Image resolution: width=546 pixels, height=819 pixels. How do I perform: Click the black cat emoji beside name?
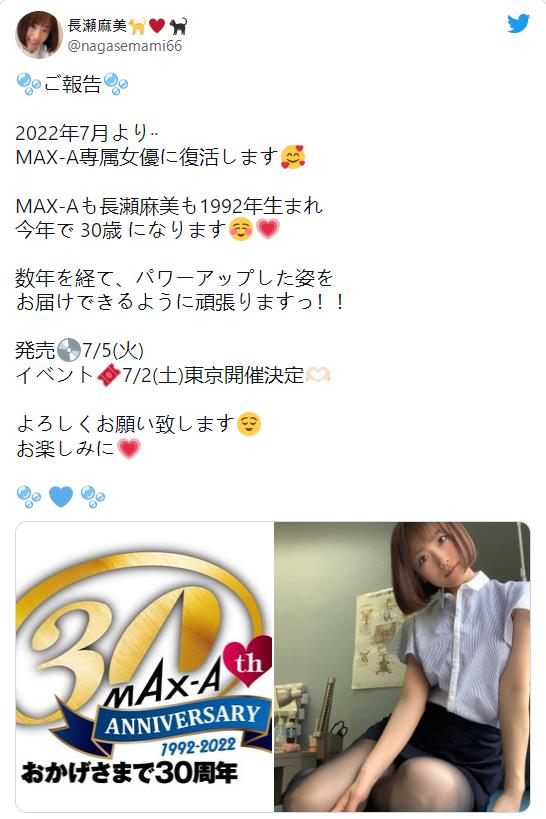tap(178, 26)
